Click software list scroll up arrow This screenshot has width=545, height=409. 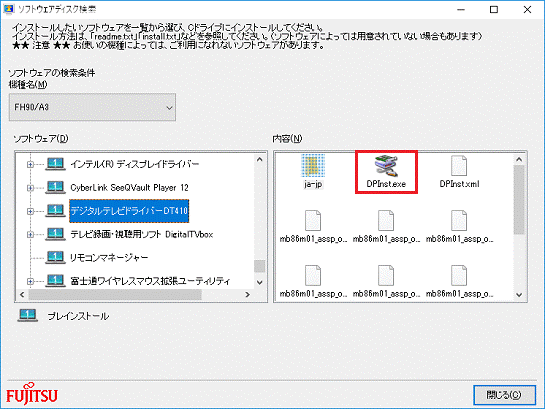[x=259, y=159]
